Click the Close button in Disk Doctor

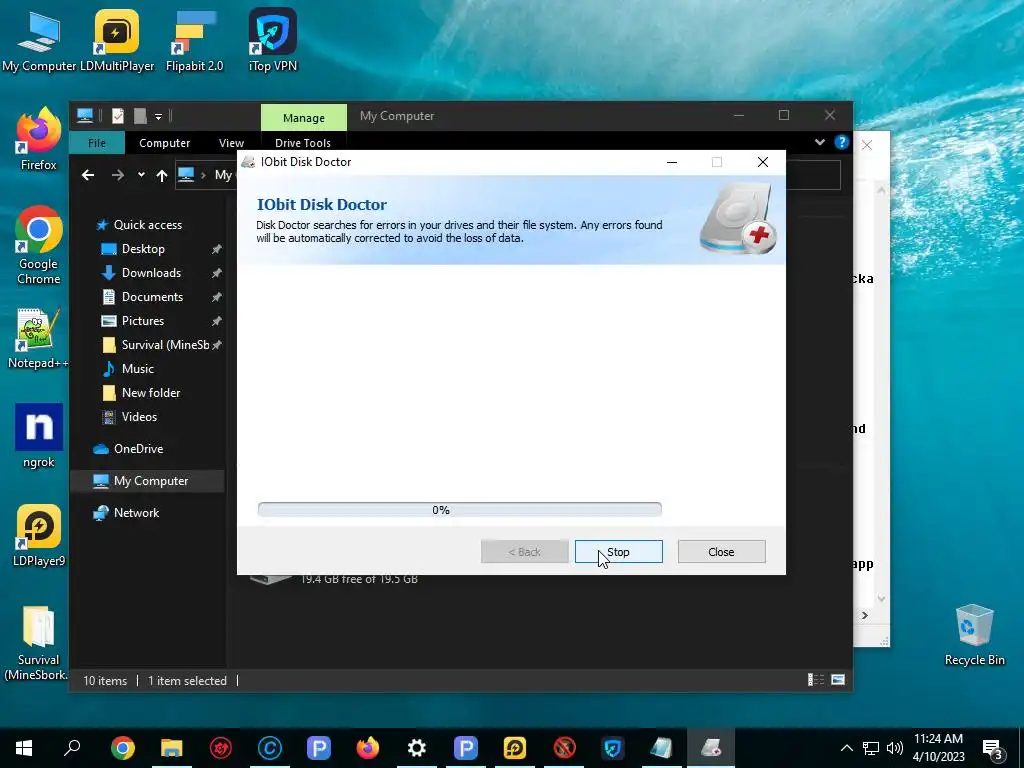tap(722, 552)
